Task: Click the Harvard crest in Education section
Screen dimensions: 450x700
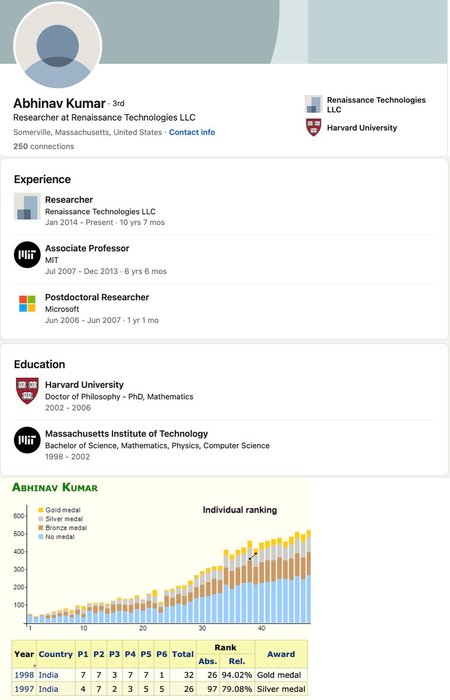Action: [27, 391]
